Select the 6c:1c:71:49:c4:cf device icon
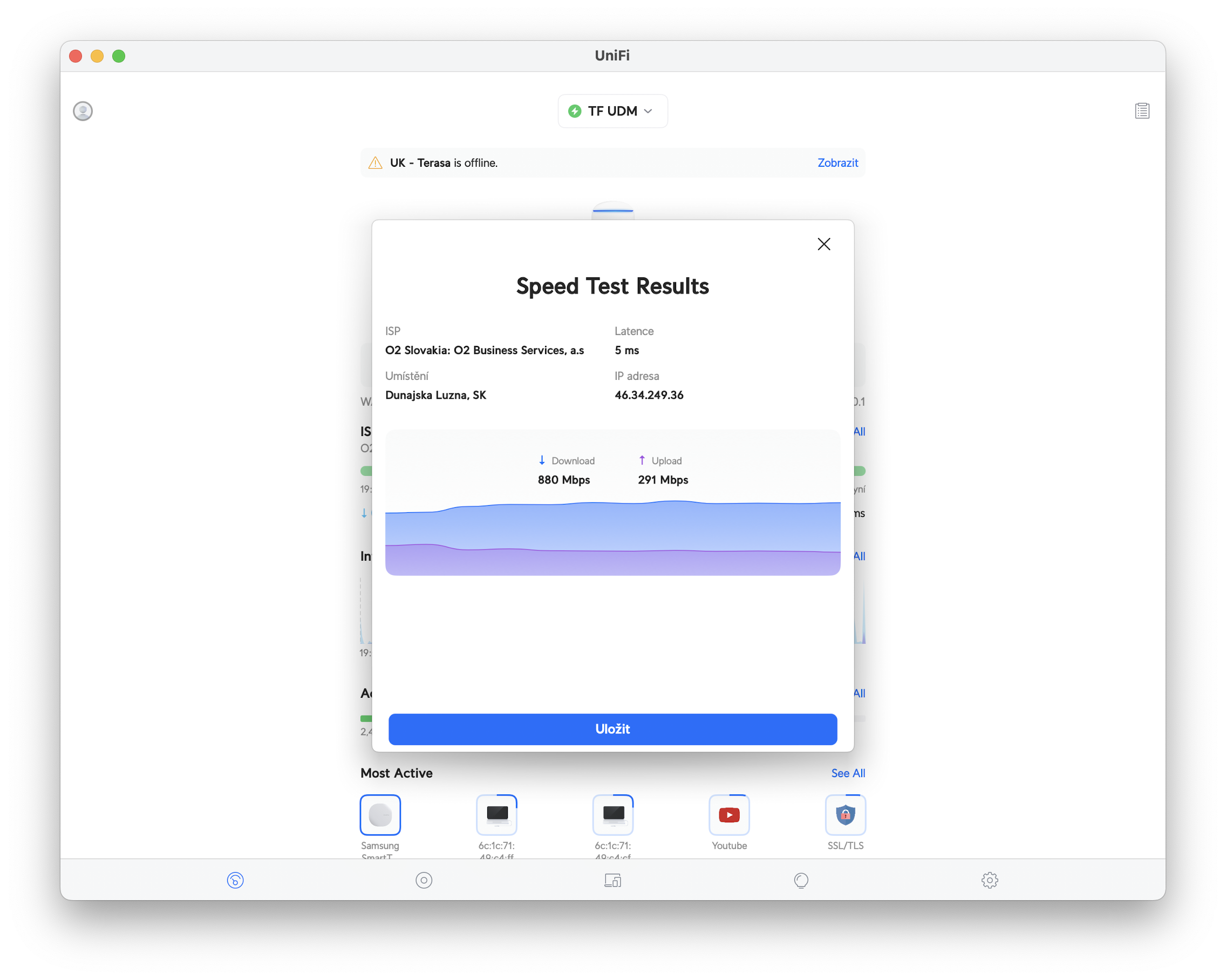 click(613, 814)
